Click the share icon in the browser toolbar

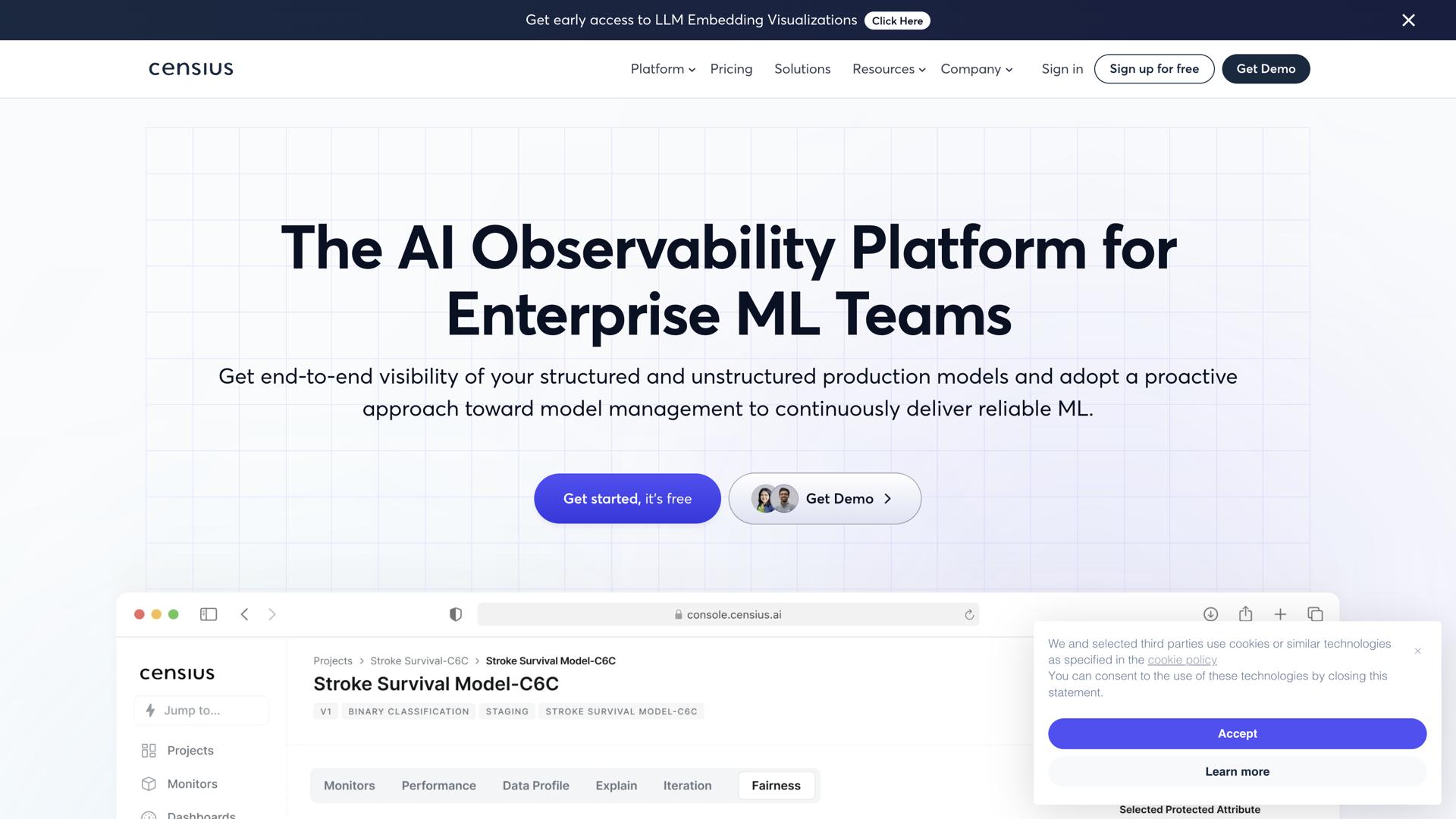click(1245, 614)
